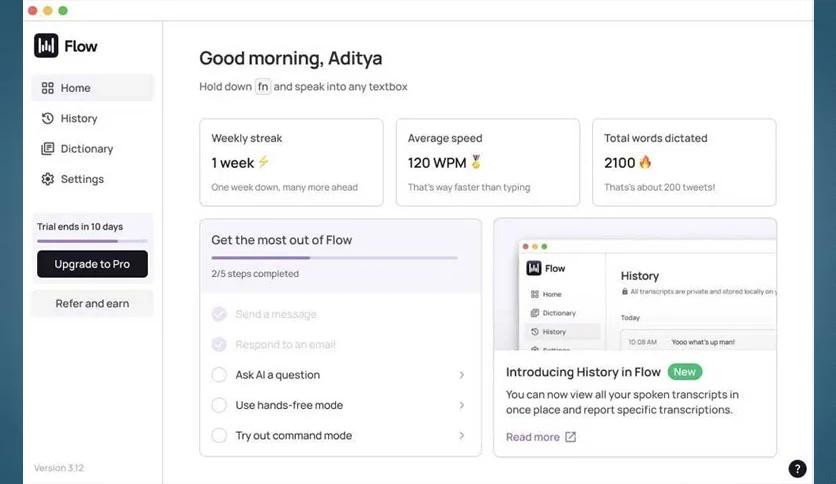
Task: Click the 2/5 steps completed progress bar
Action: pyautogui.click(x=334, y=258)
